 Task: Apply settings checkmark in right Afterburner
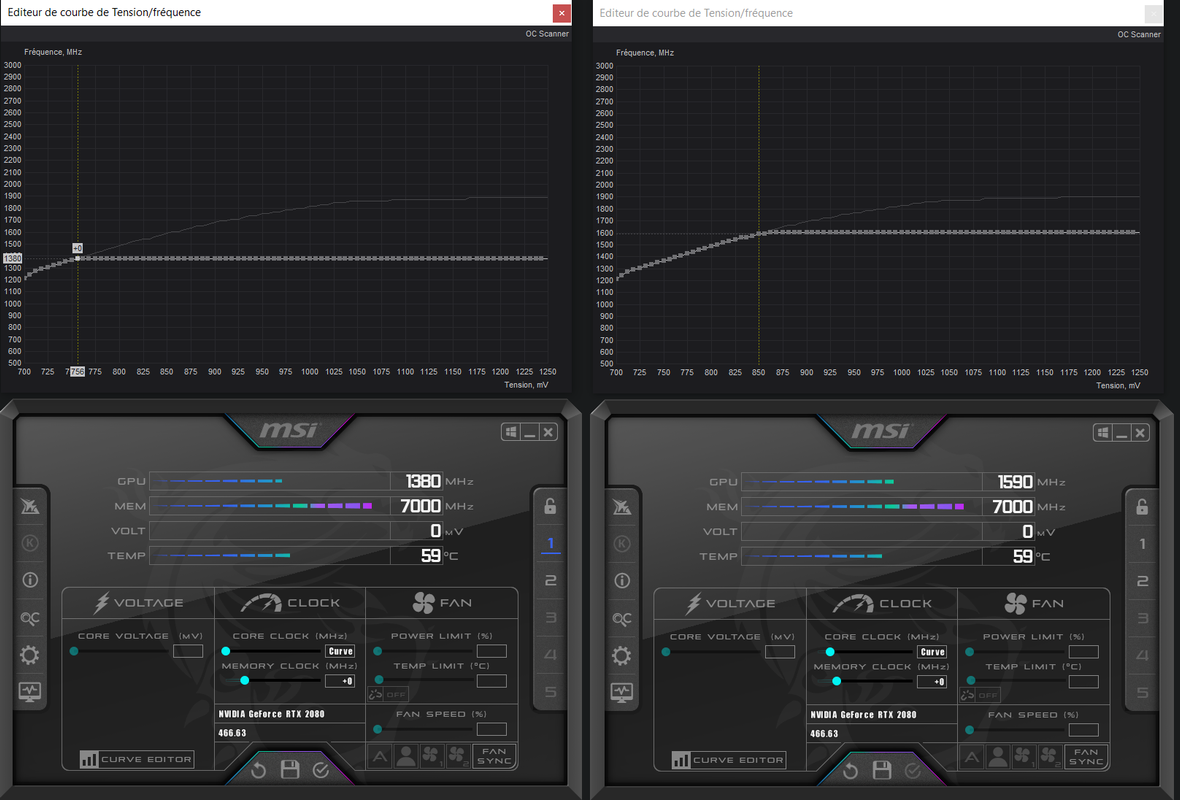tap(914, 771)
